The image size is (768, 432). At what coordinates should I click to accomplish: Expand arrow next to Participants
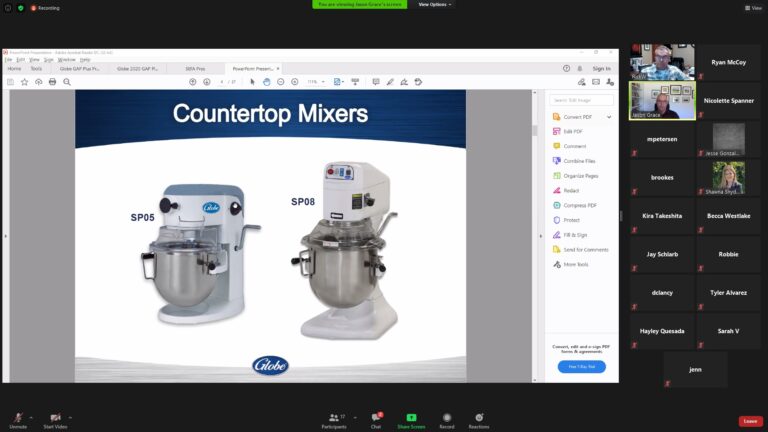[355, 418]
